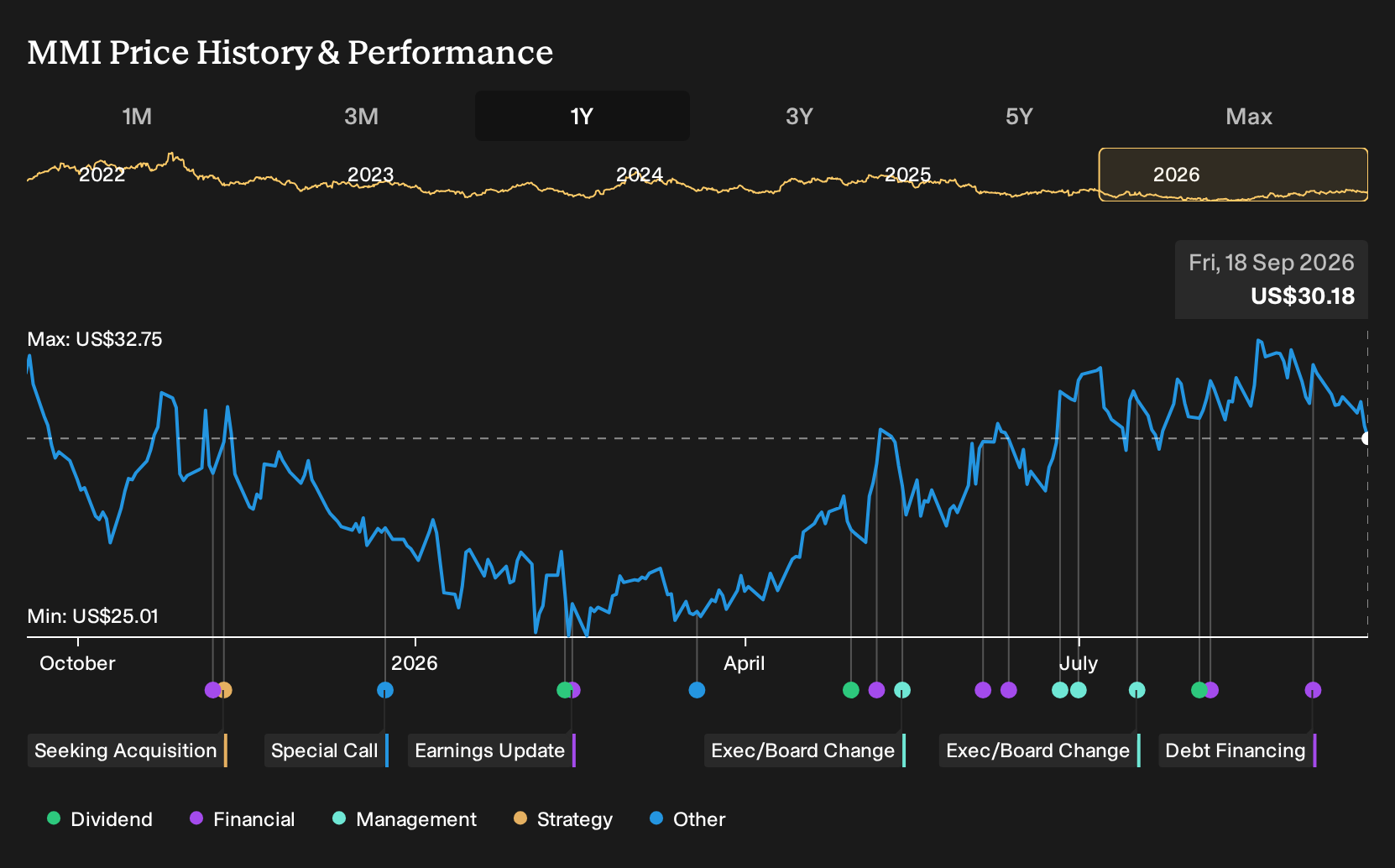Image resolution: width=1395 pixels, height=868 pixels.
Task: Toggle Strategy events in the legend
Action: point(563,819)
